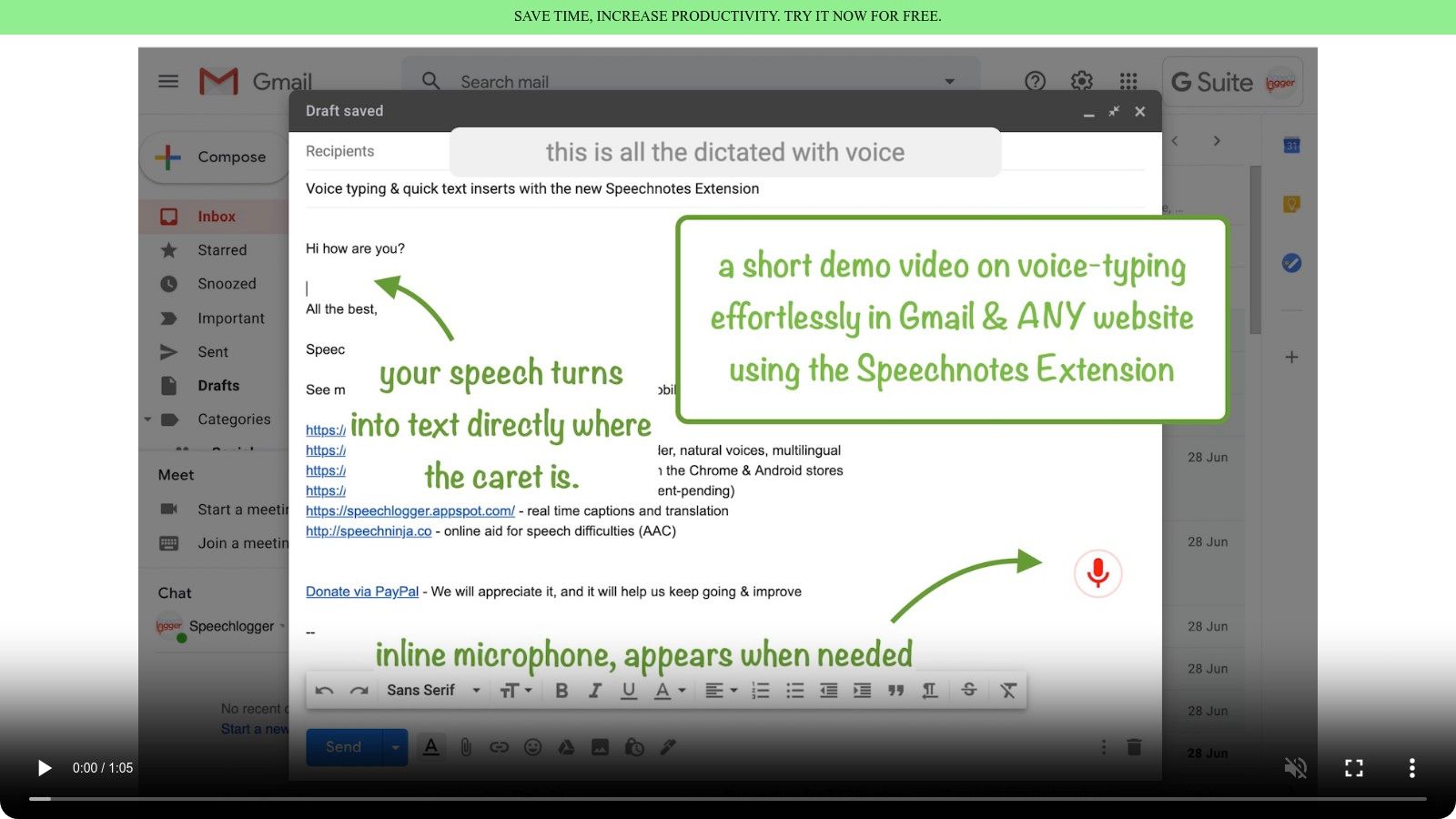Toggle underline formatting

[x=628, y=690]
